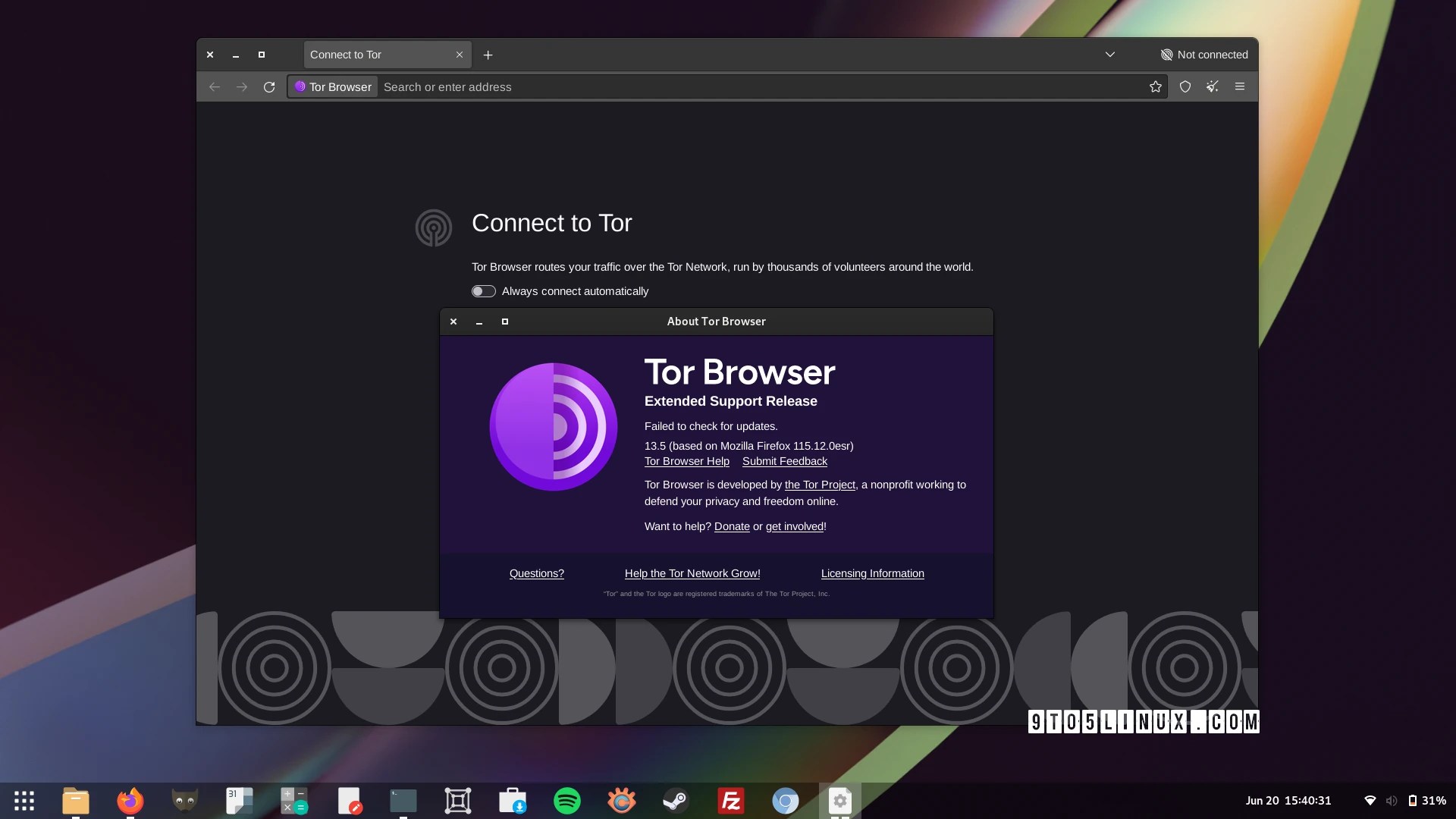Viewport: 1456px width, 819px height.
Task: Open a new tab with plus button
Action: [488, 55]
